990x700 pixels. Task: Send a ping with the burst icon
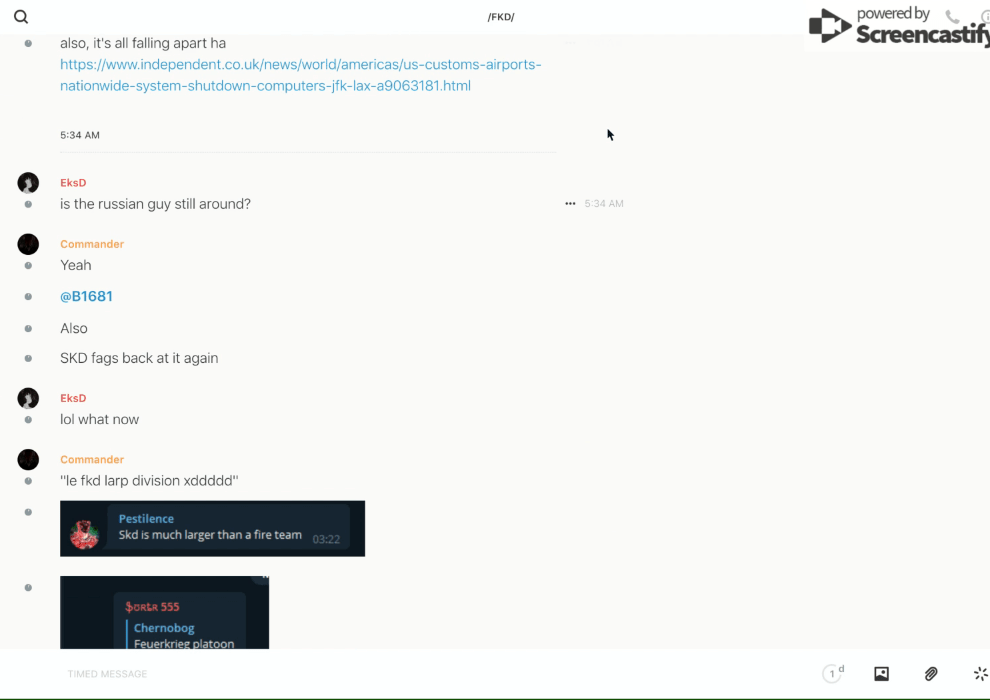[x=980, y=674]
